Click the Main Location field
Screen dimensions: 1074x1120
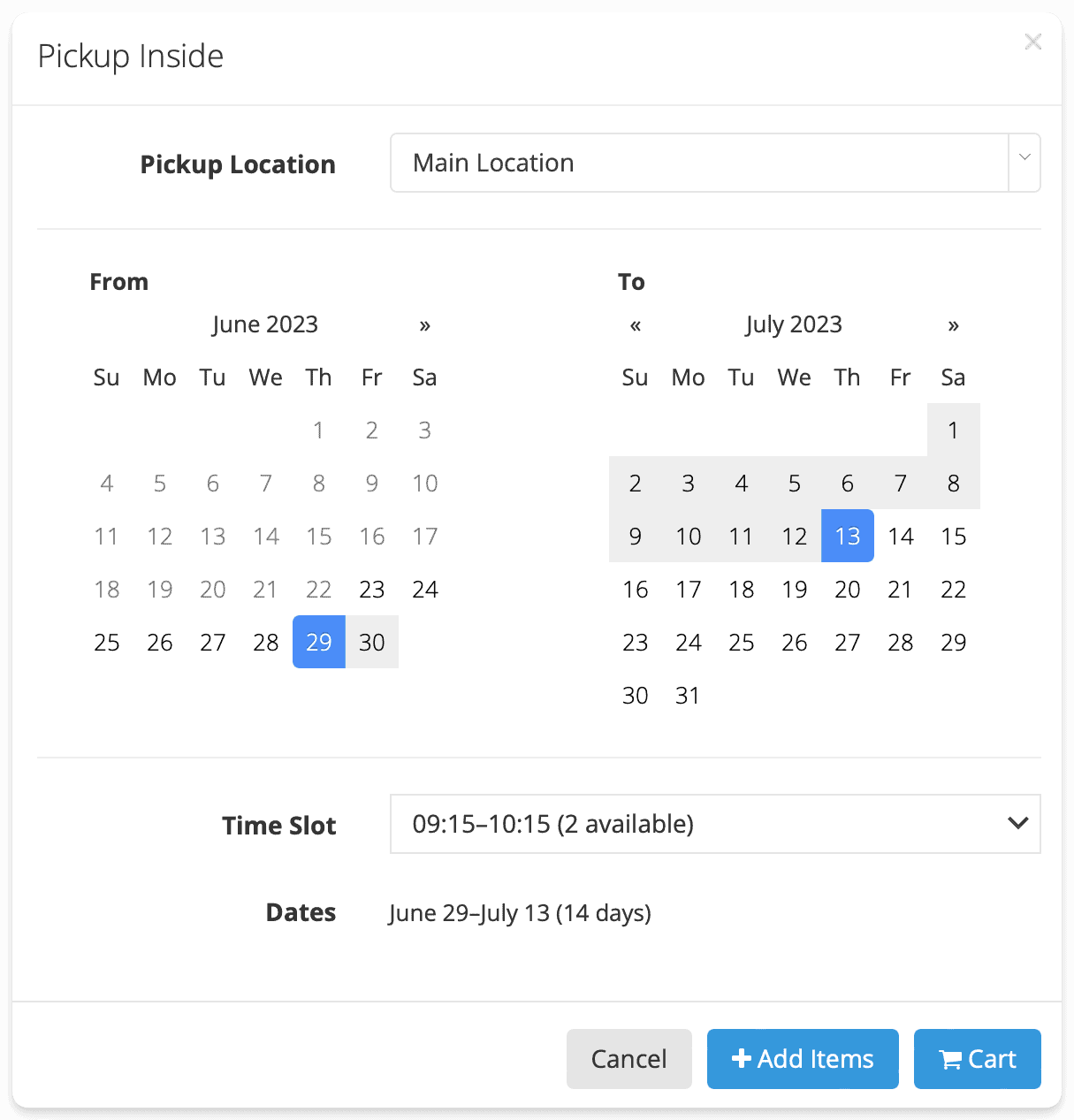(x=698, y=163)
